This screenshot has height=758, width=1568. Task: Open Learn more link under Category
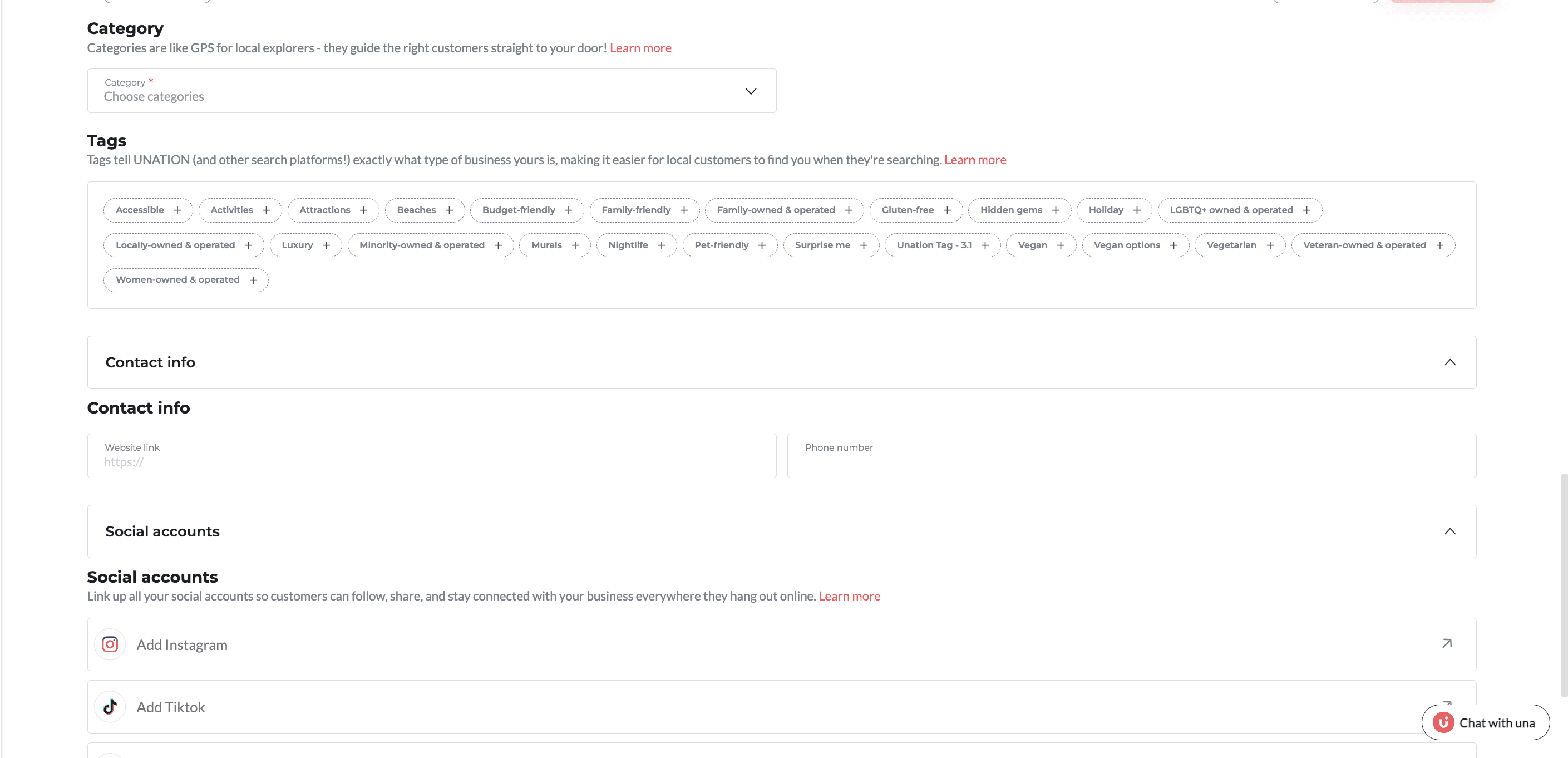point(640,47)
